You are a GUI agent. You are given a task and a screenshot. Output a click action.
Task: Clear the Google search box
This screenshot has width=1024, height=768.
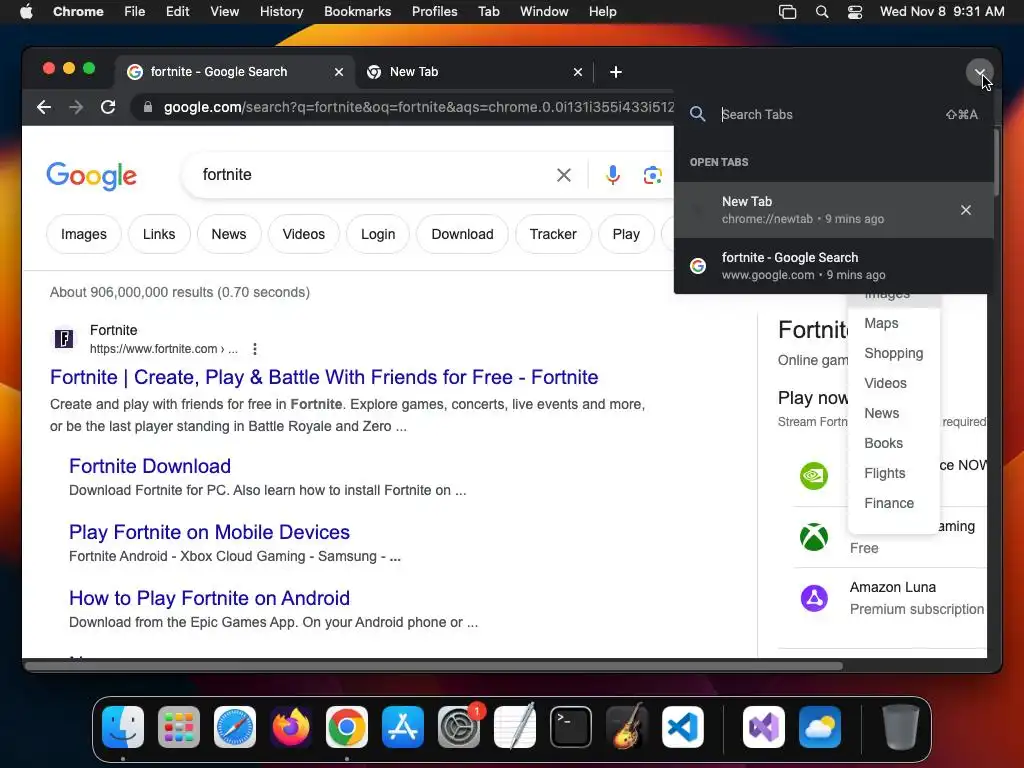tap(564, 175)
